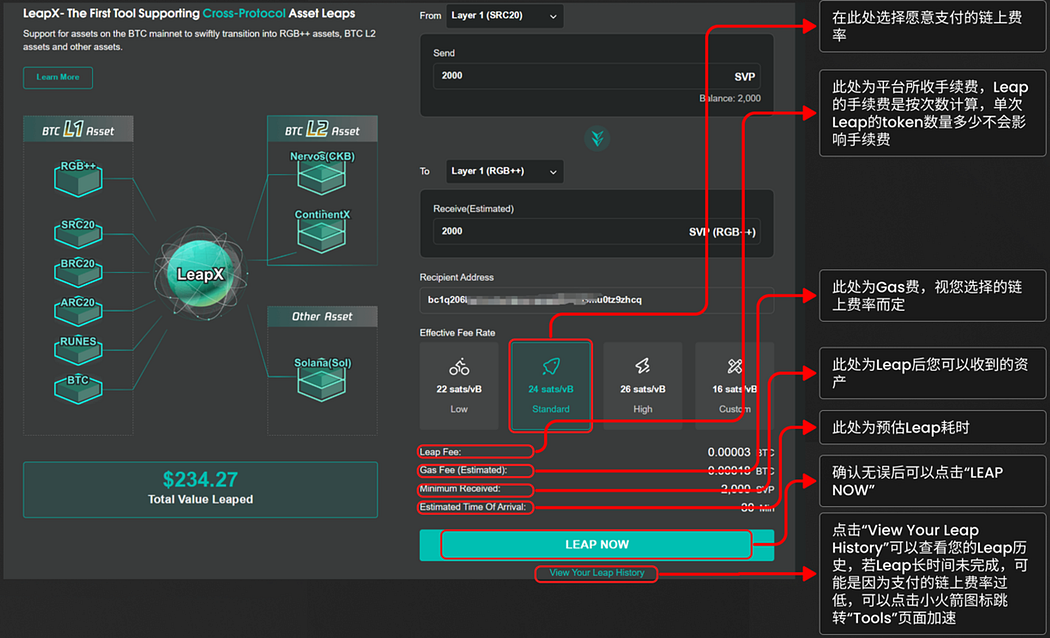Click the Send amount field showing 2000
The image size is (1050, 638).
(597, 76)
